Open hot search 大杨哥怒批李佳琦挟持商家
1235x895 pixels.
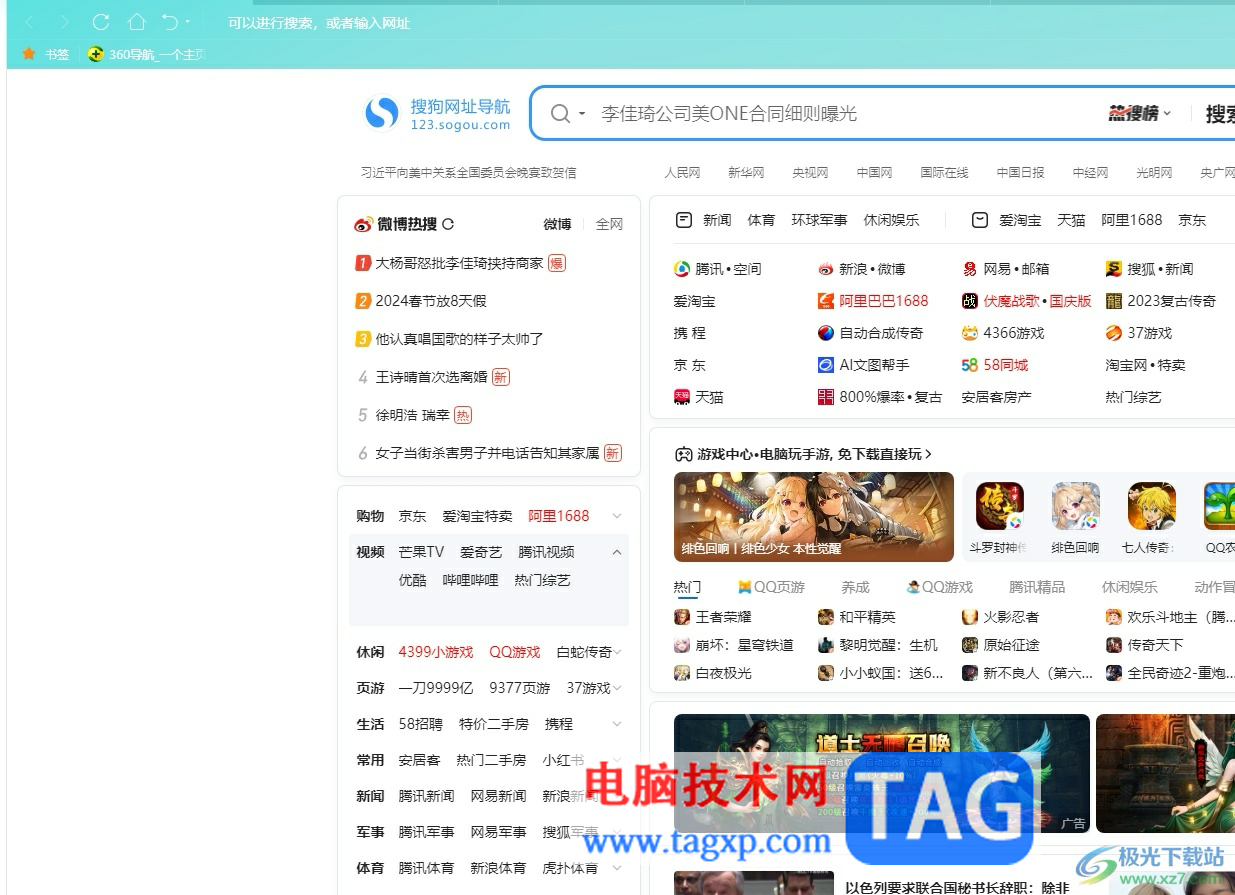[x=459, y=263]
